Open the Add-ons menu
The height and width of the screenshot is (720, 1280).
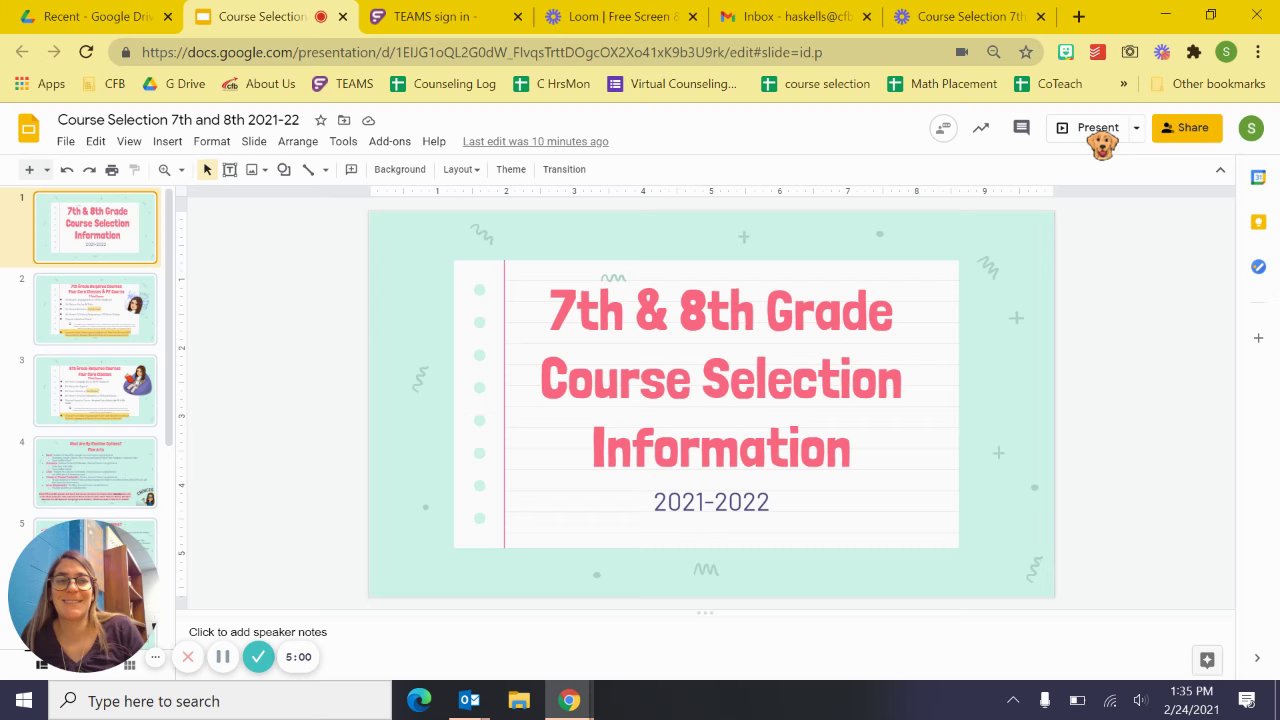click(x=390, y=142)
